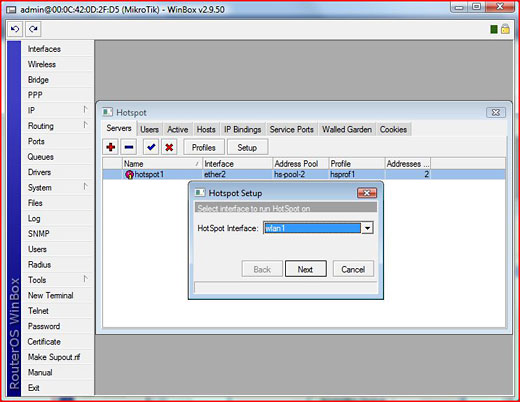Click Exit in the sidebar

pos(34,388)
